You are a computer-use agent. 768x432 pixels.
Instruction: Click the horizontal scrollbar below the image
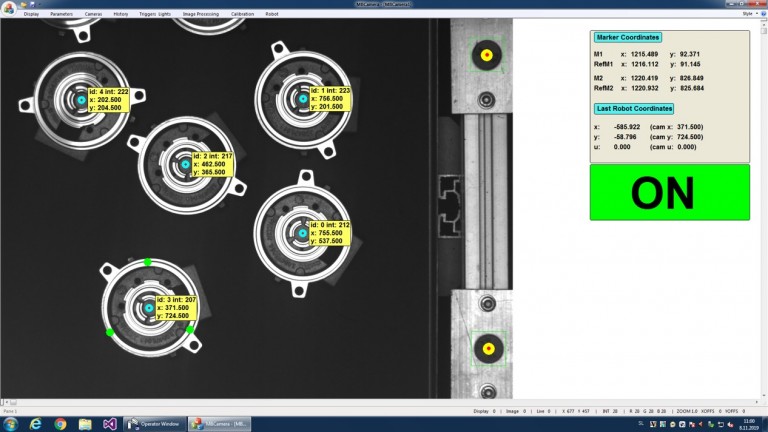point(382,402)
